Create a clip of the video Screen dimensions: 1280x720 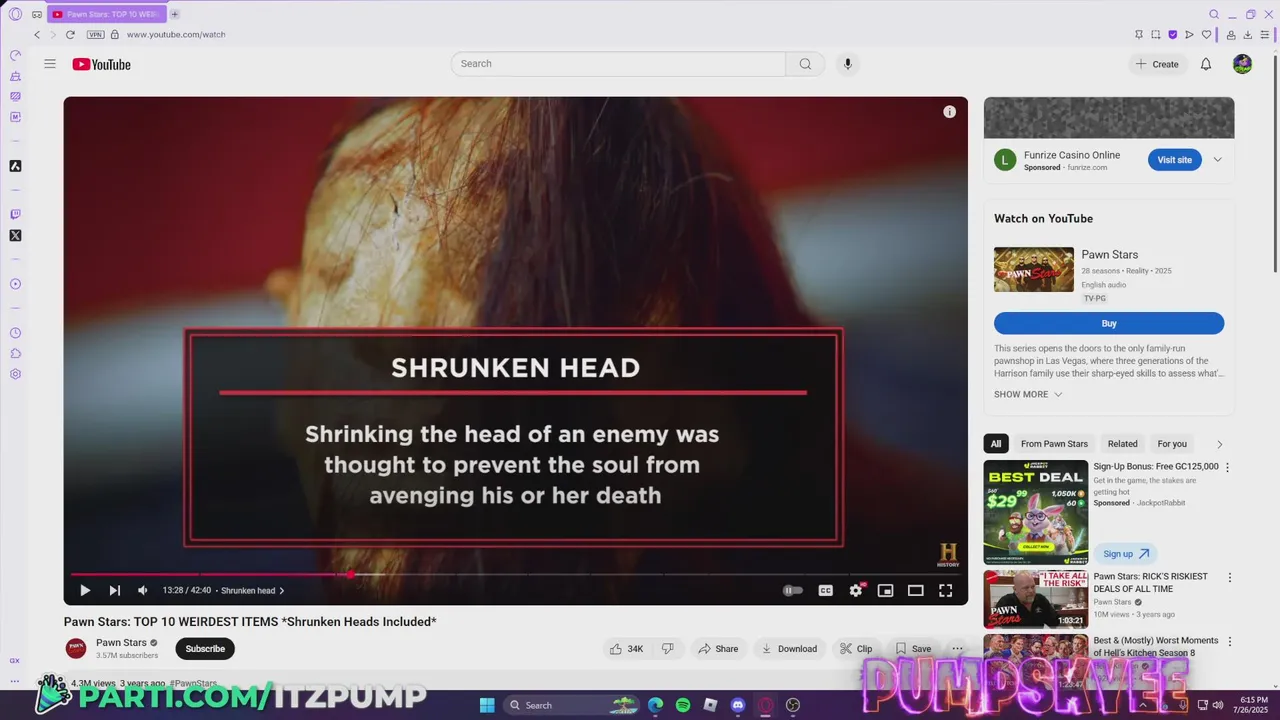[x=856, y=649]
